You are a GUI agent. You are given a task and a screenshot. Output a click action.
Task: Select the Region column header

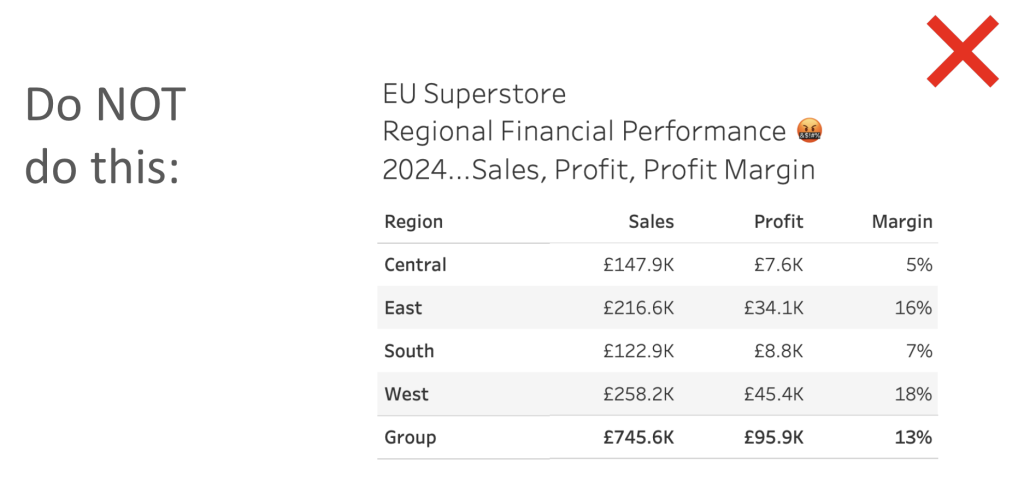(x=413, y=222)
